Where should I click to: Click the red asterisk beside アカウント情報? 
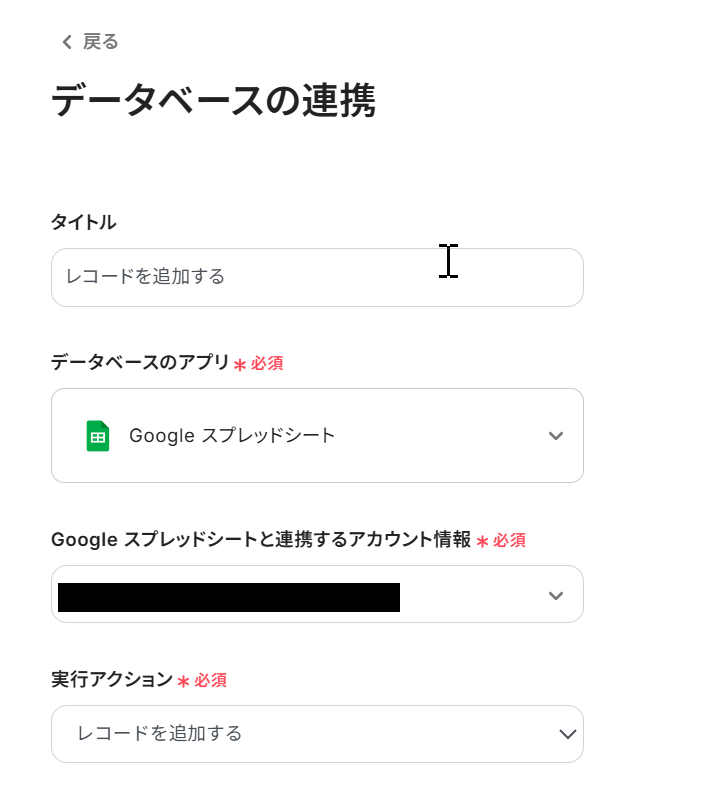tap(482, 541)
